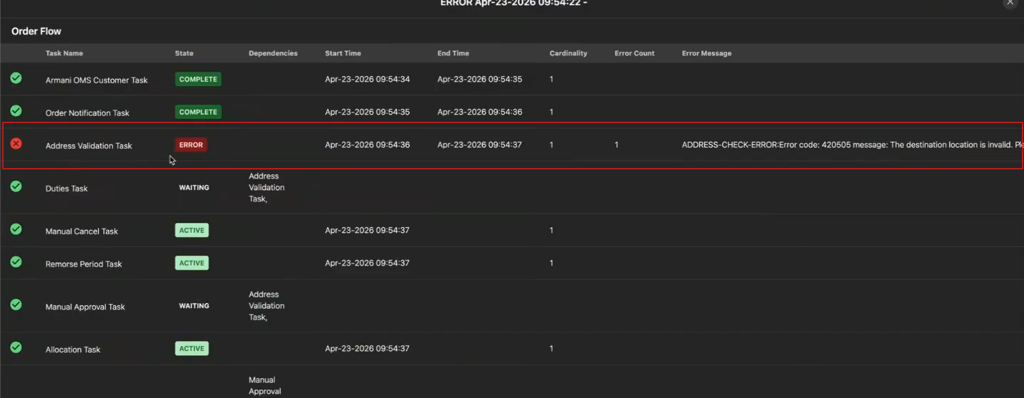Click the Task Name column header

(64, 54)
